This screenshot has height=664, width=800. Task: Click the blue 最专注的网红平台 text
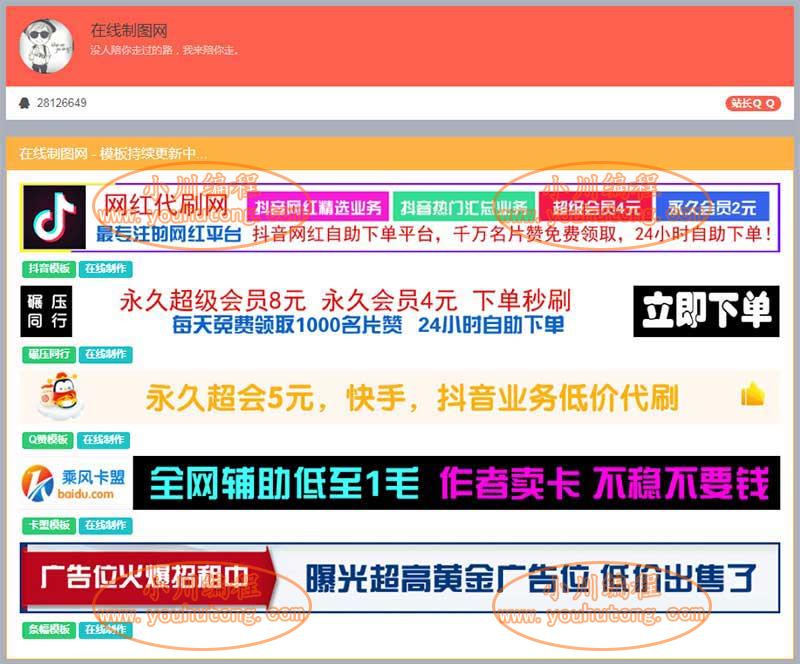(x=169, y=234)
